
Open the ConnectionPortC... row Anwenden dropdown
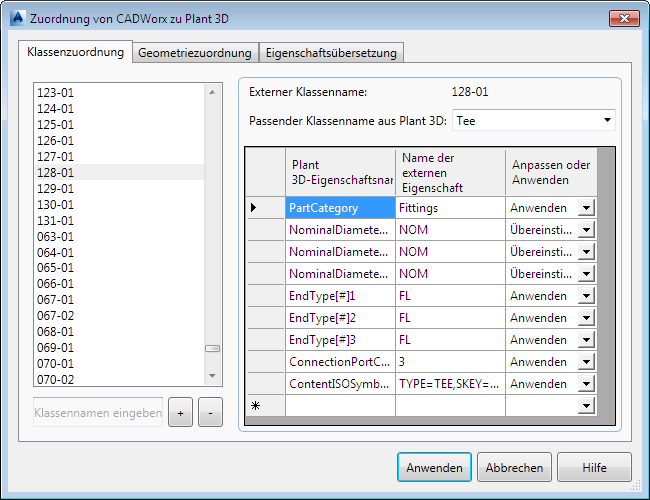pos(586,362)
